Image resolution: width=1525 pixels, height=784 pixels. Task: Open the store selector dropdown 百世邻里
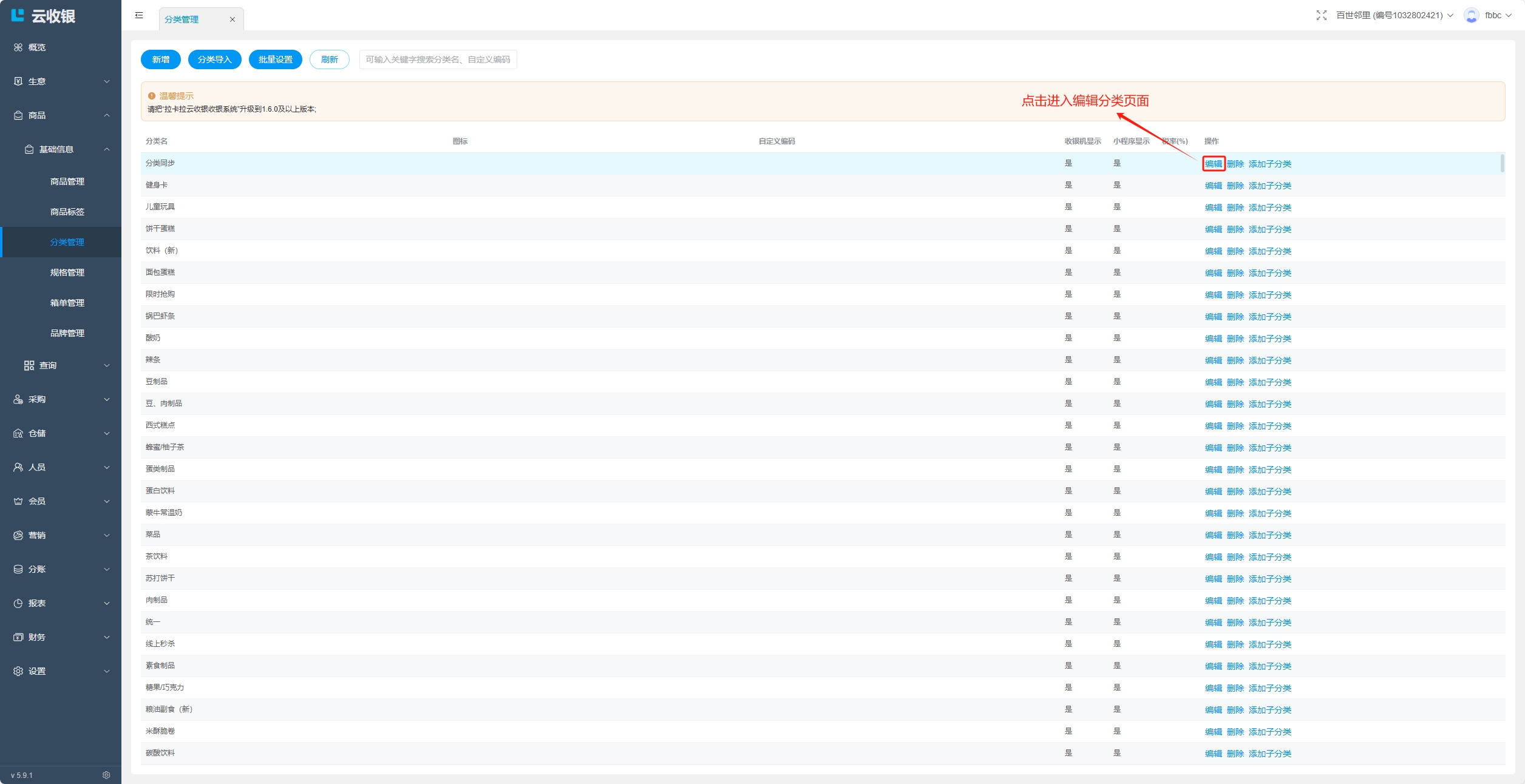pyautogui.click(x=1394, y=15)
